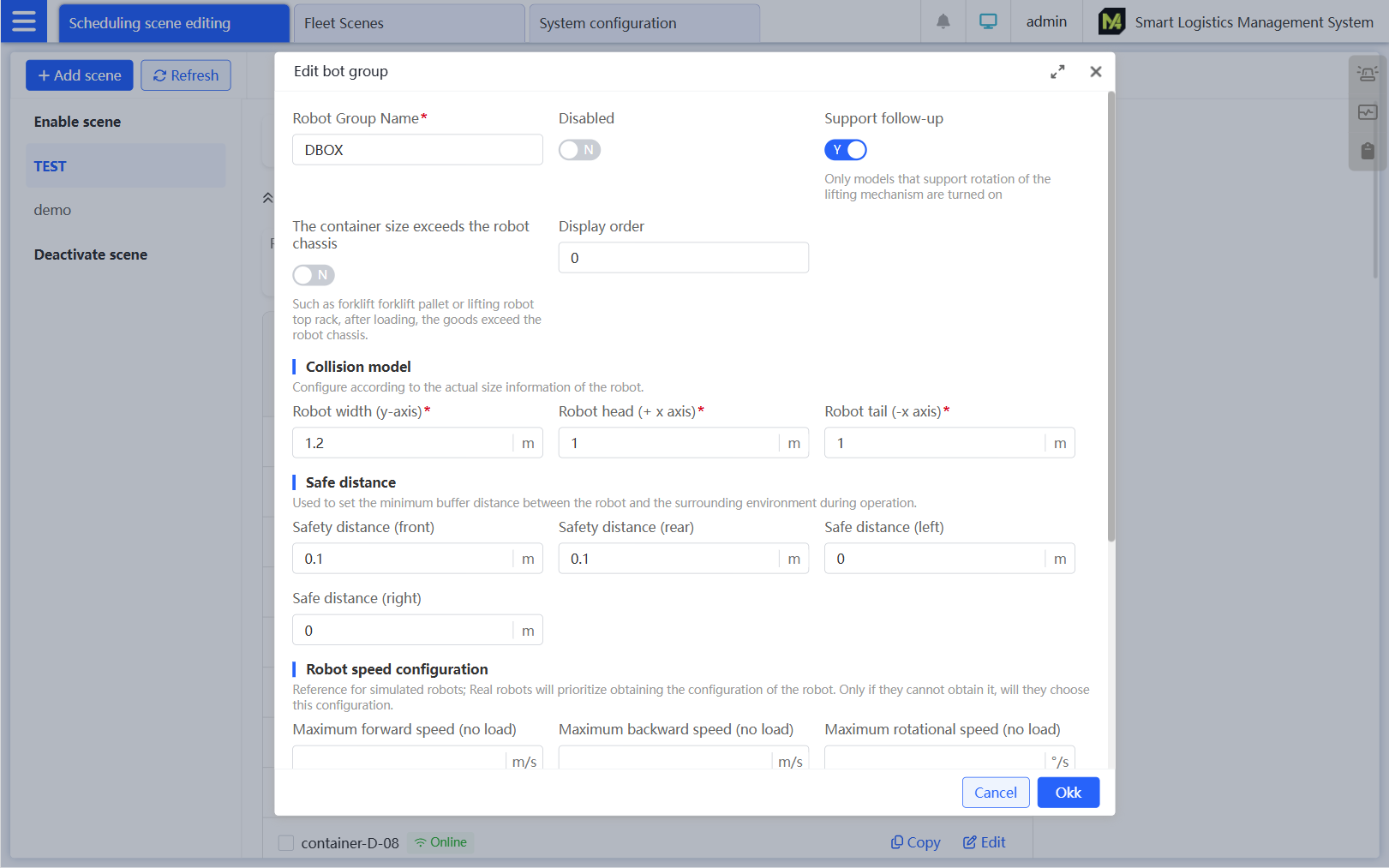Check the container-D-08 row checkbox

286,843
